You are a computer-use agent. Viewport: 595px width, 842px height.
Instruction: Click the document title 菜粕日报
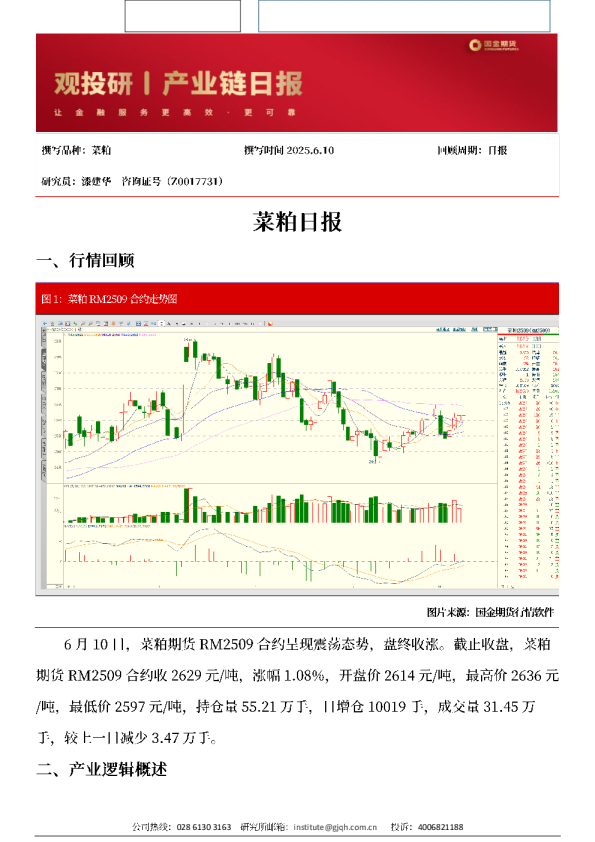(298, 222)
